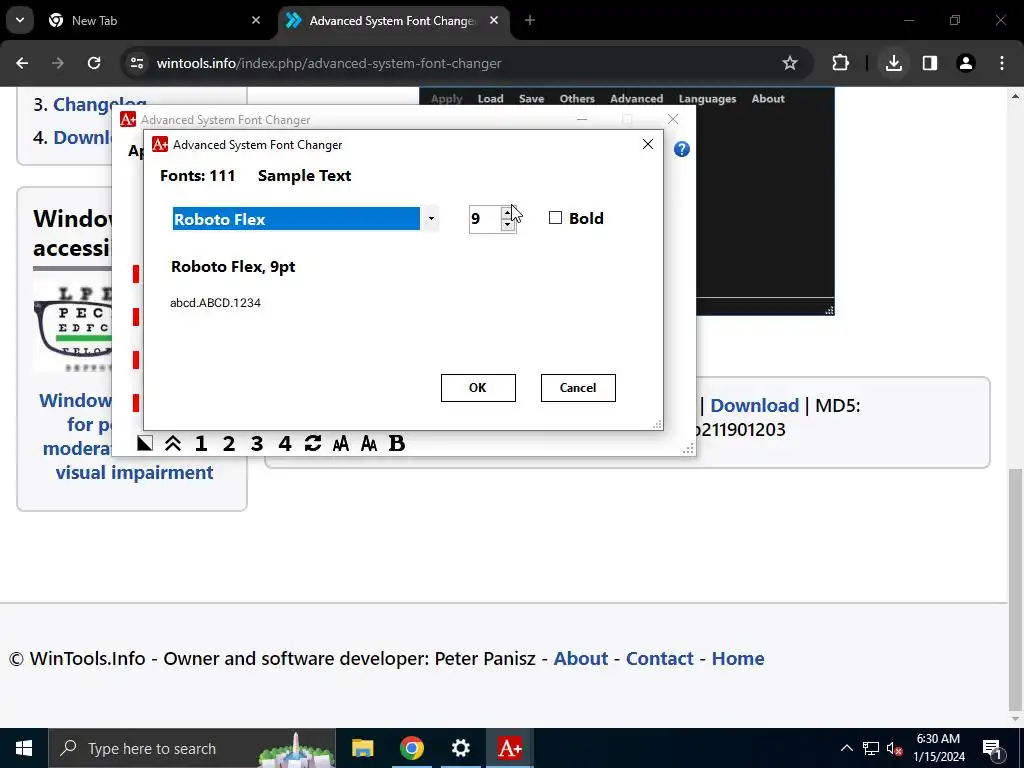Click the Load menu in page screenshot

490,99
